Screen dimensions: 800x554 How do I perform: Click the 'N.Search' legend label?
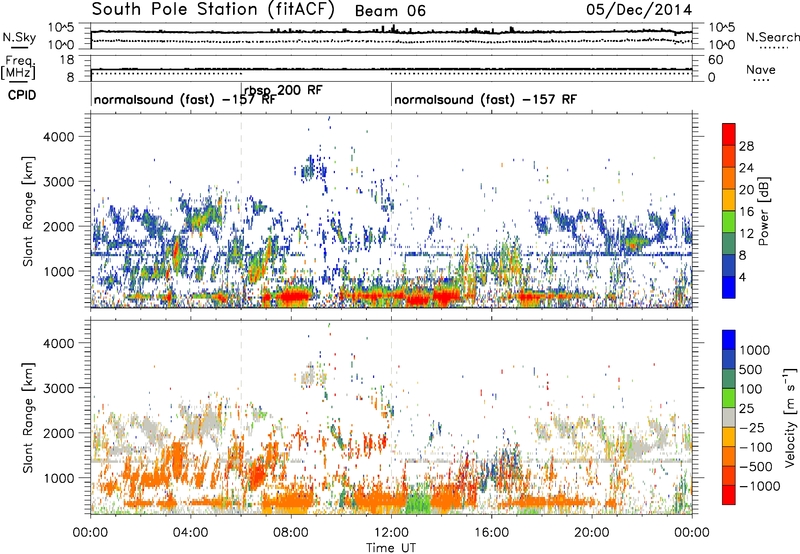click(773, 37)
